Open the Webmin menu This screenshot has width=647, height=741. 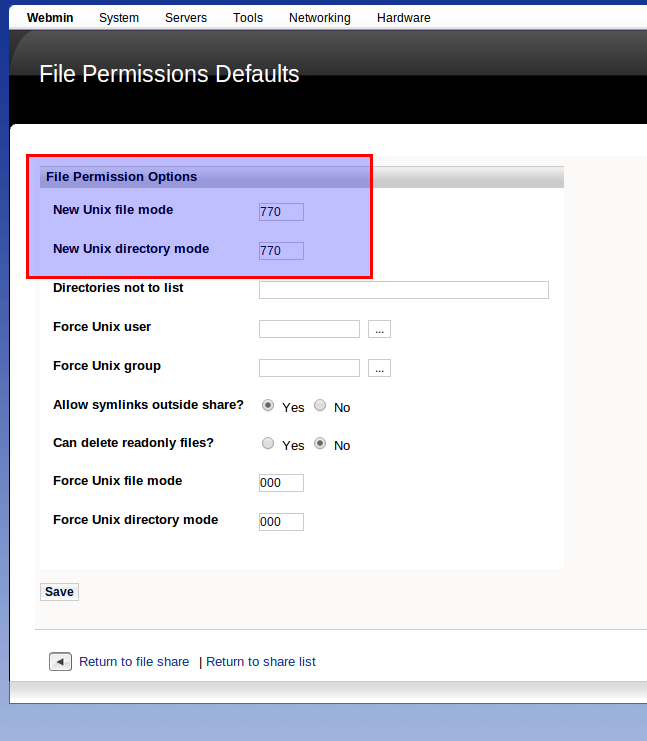point(50,18)
